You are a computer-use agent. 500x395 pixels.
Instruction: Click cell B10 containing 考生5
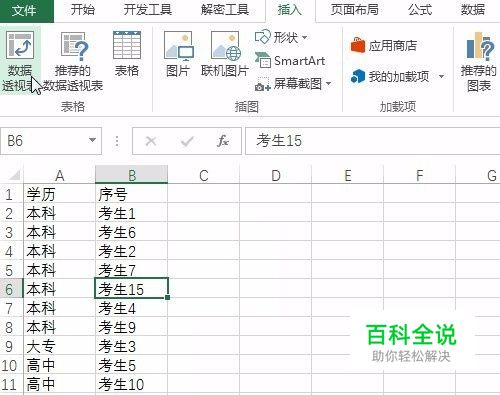pos(132,365)
